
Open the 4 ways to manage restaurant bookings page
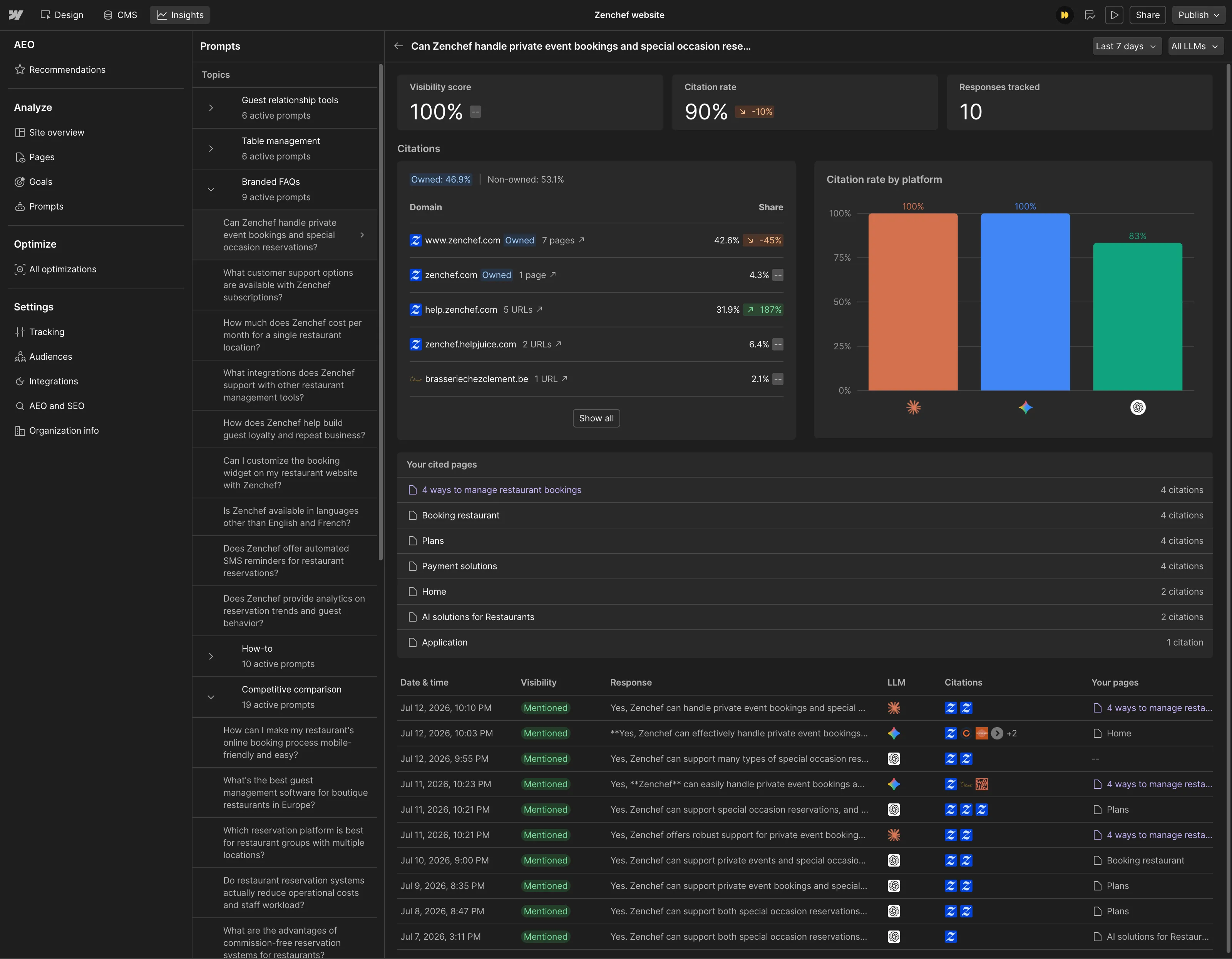click(502, 490)
